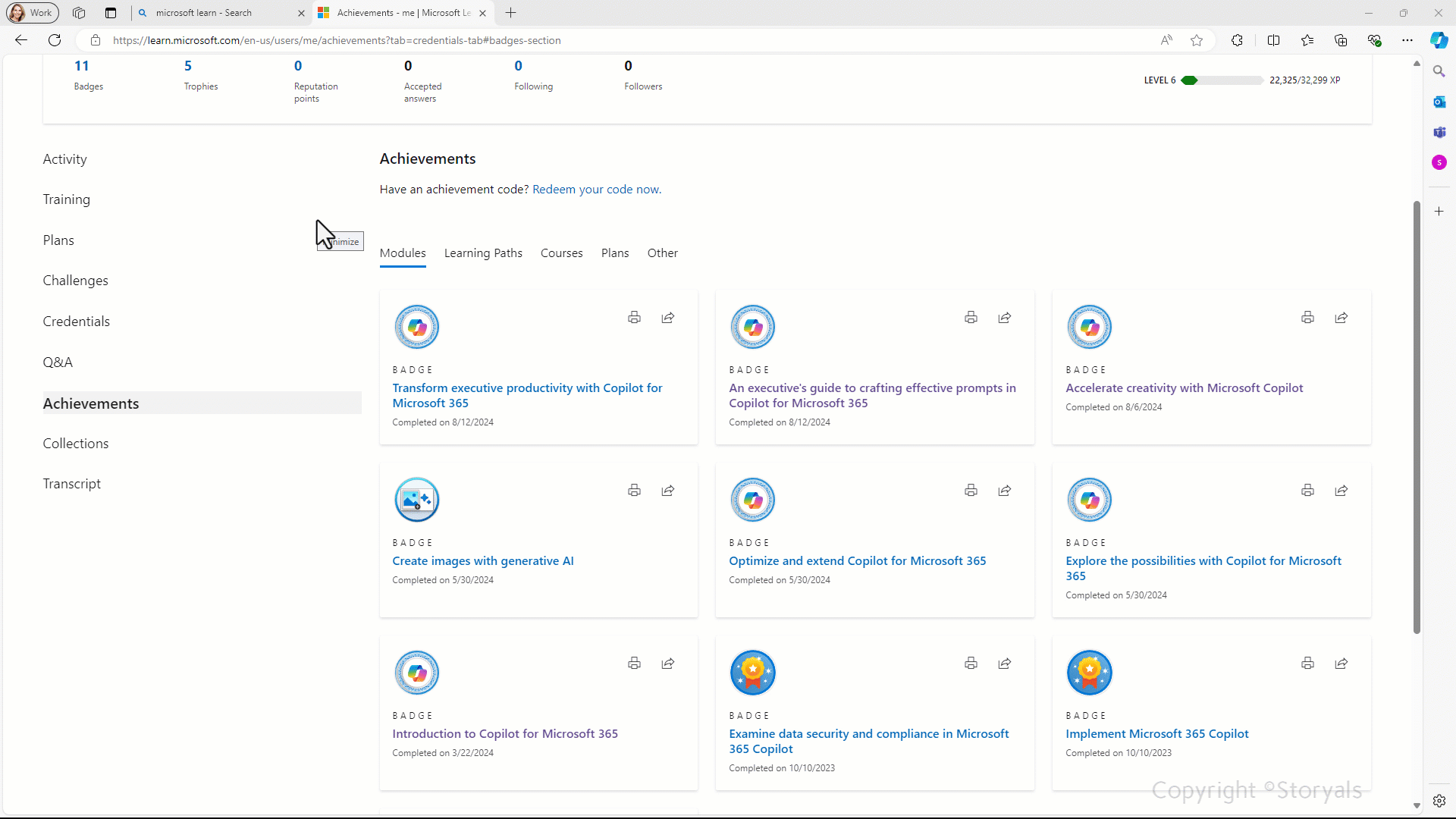The height and width of the screenshot is (819, 1456).
Task: Toggle split screen view in the toolbar
Action: (x=1274, y=40)
